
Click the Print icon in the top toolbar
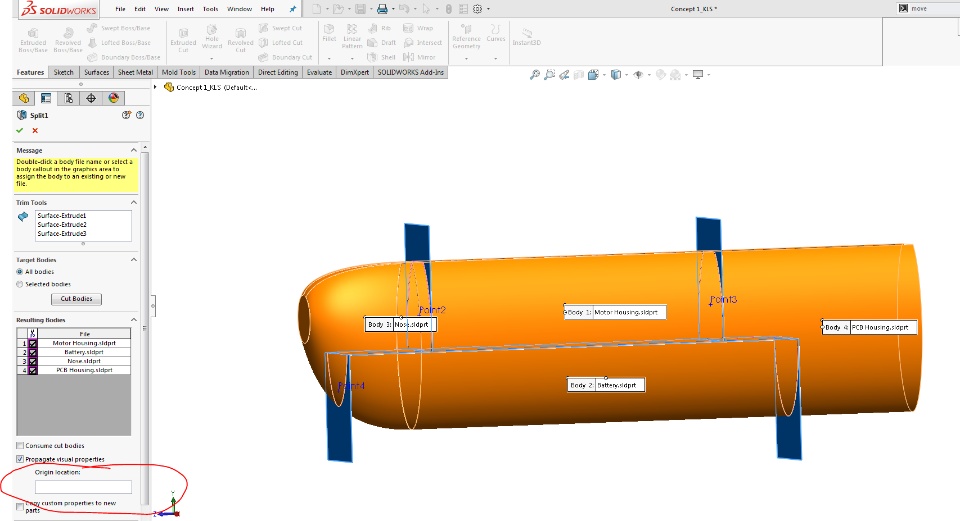[381, 8]
